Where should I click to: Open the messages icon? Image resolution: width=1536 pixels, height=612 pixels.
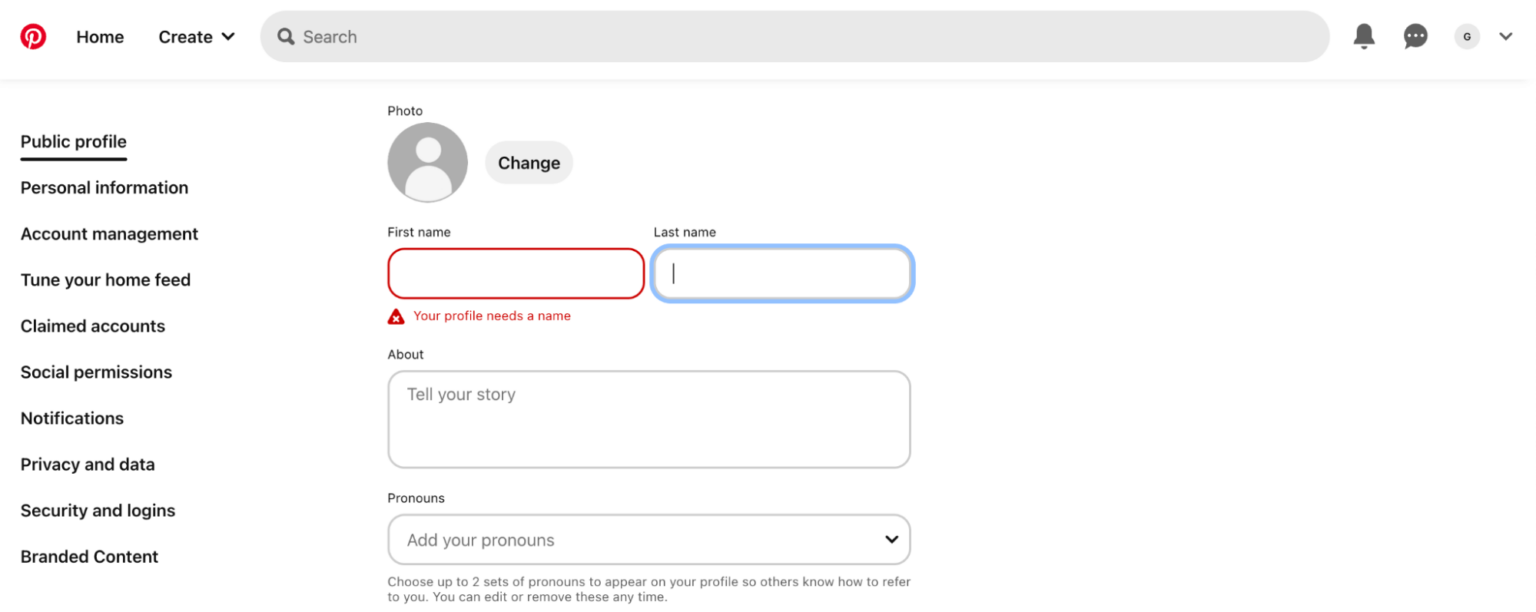[x=1415, y=36]
